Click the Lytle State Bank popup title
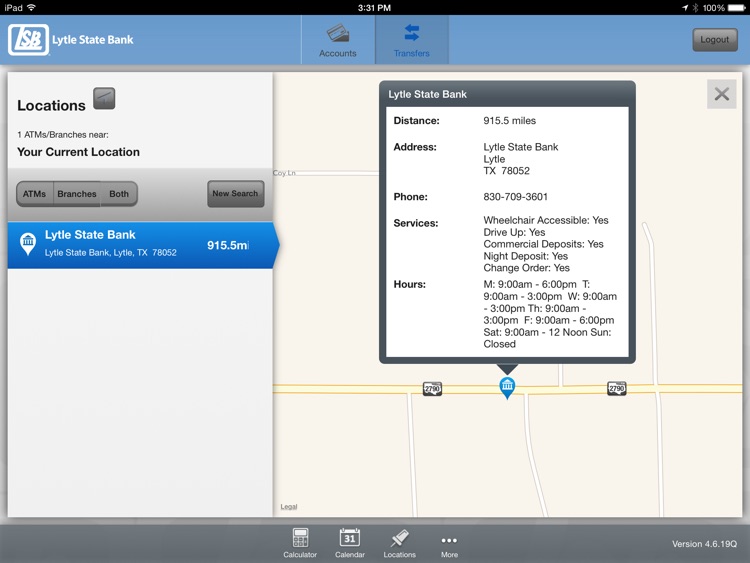 (427, 94)
